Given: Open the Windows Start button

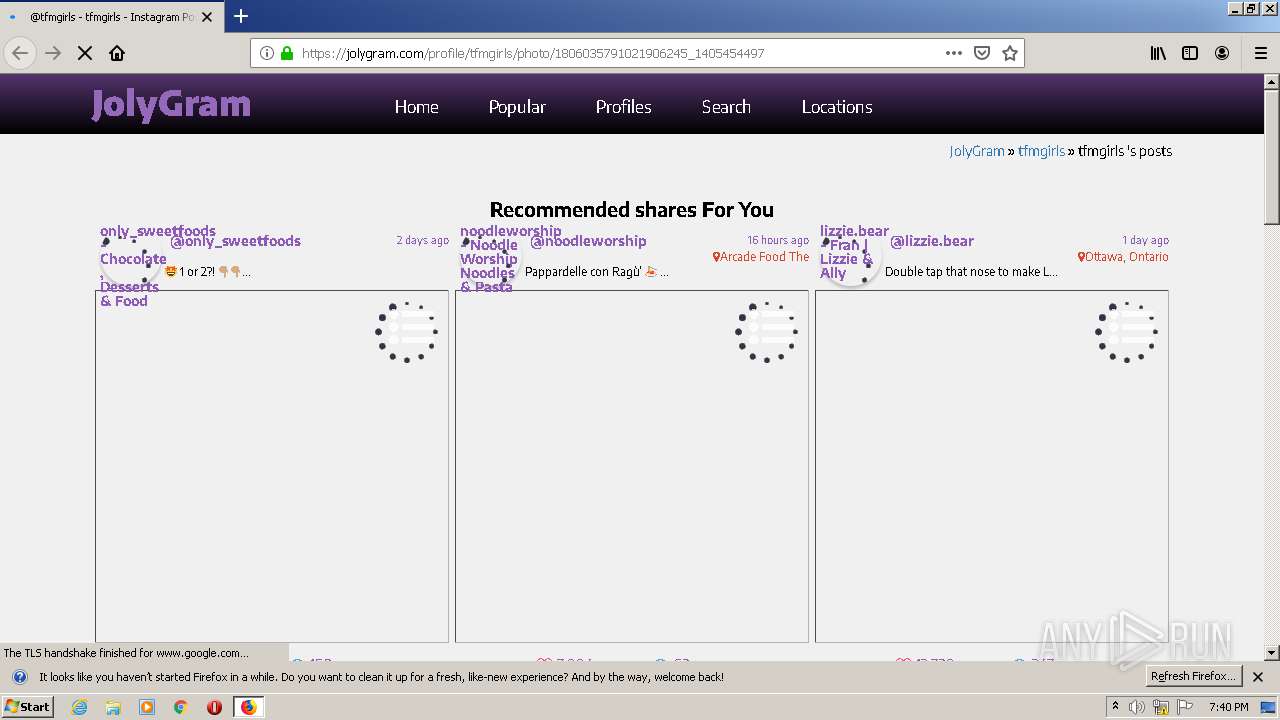Looking at the screenshot, I should [27, 707].
